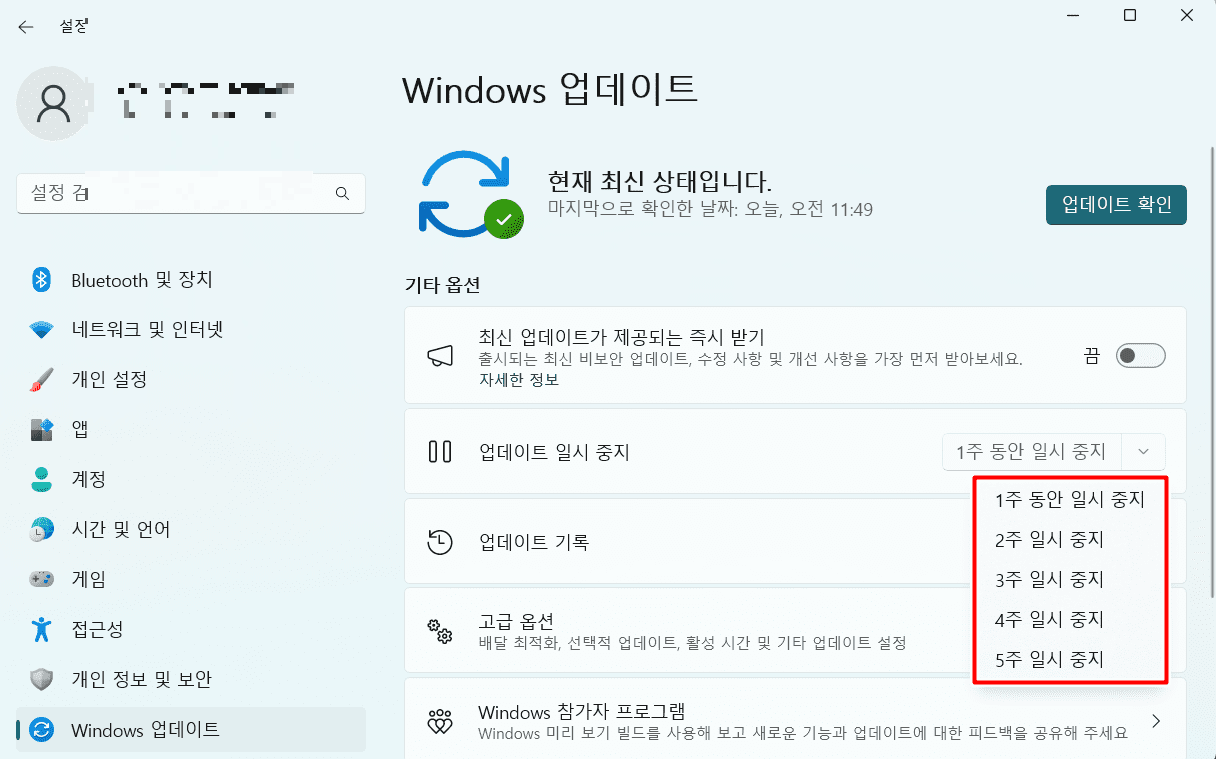1216x759 pixels.
Task: Open 개인 정보 및 보안 shield icon
Action: coord(41,680)
